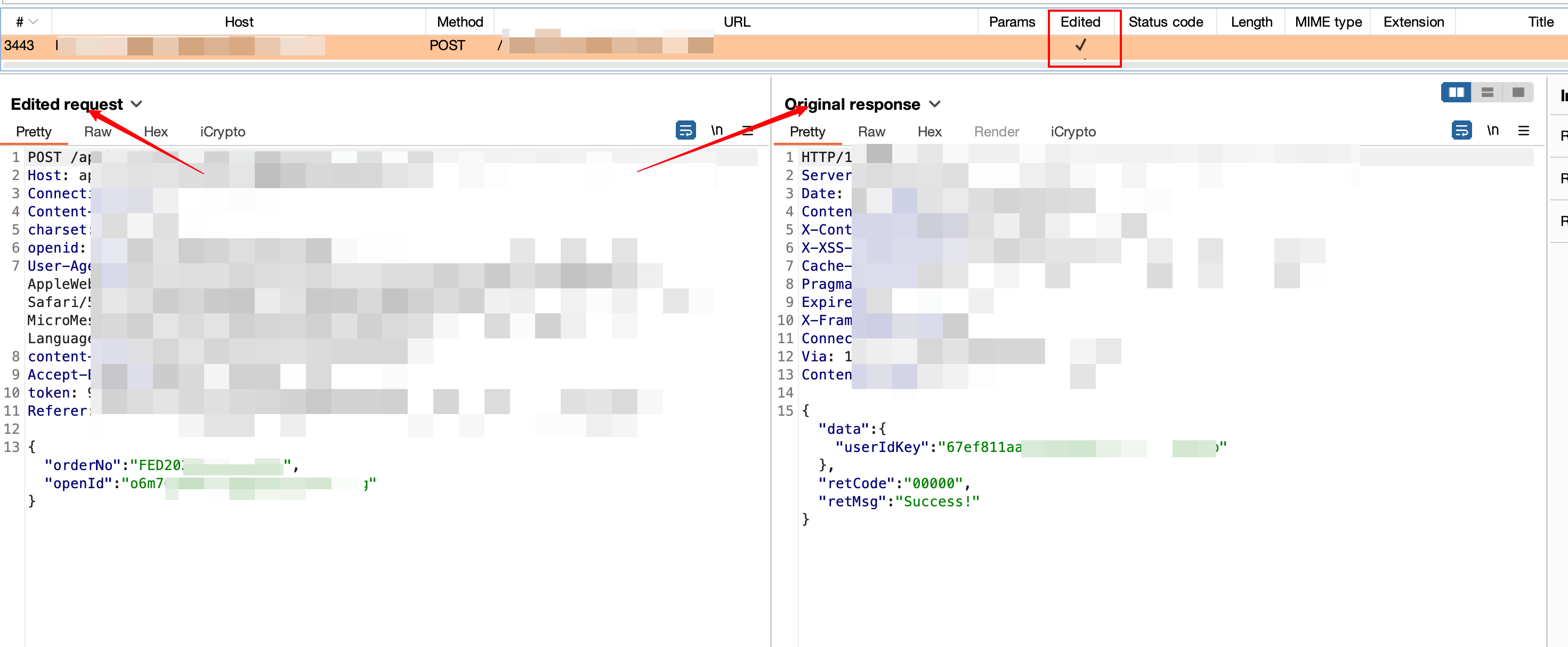Show non-printable \n characters in request
This screenshot has height=647, width=1568.
[x=717, y=130]
